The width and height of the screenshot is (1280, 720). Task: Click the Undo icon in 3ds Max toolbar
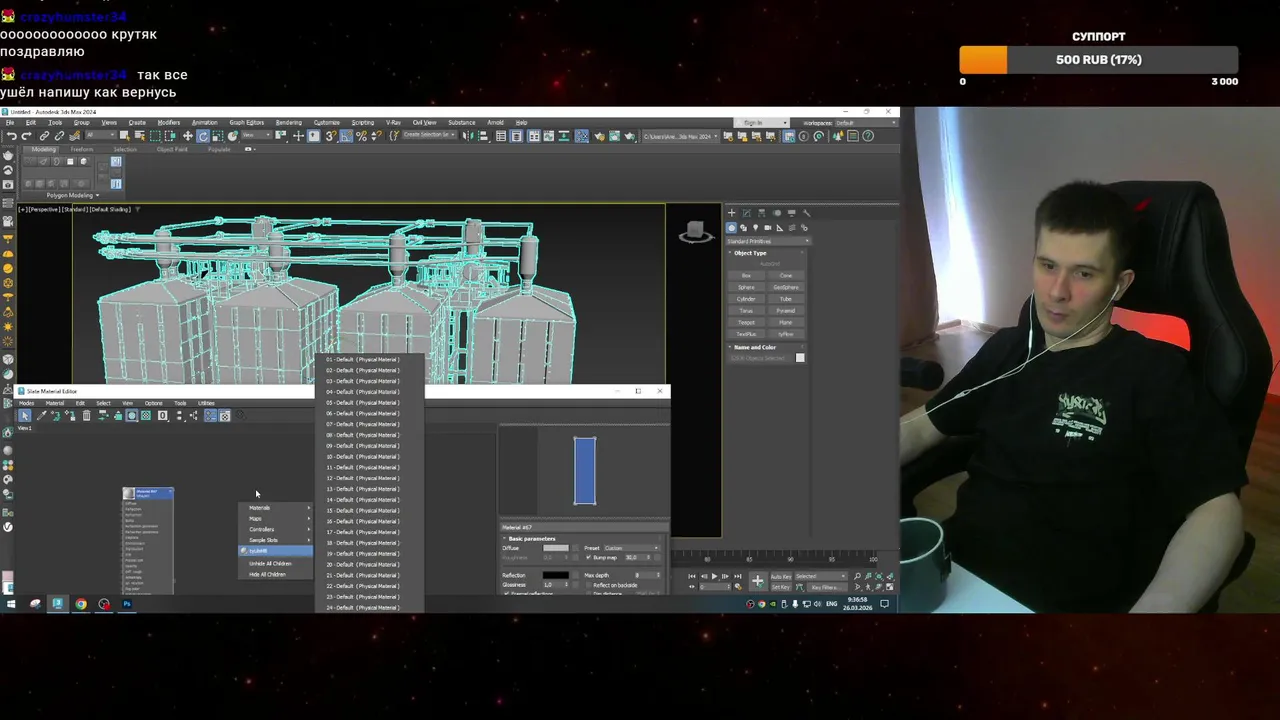12,136
